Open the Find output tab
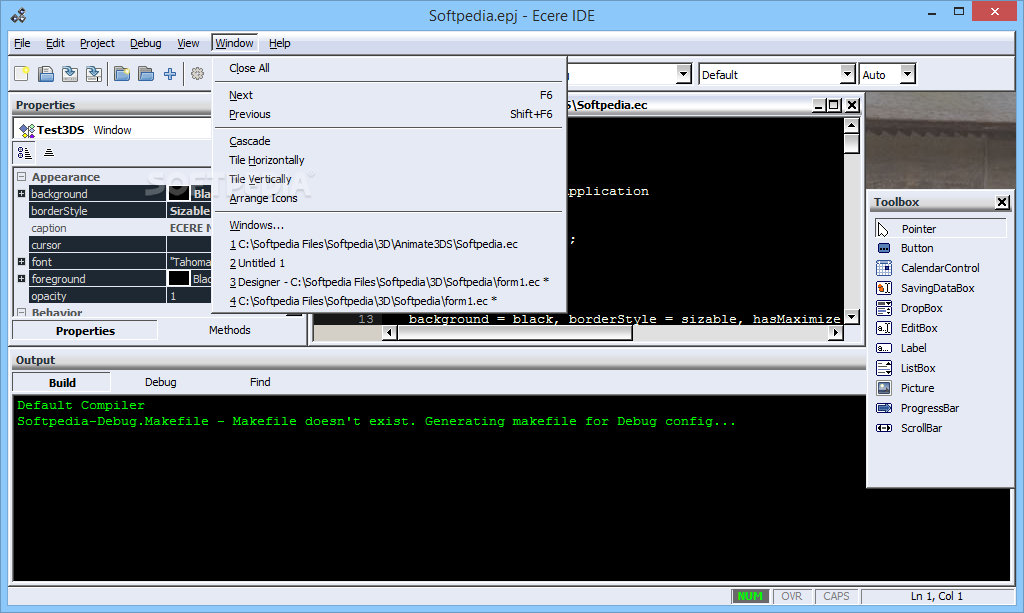Screen dimensions: 1024x613 [x=260, y=383]
